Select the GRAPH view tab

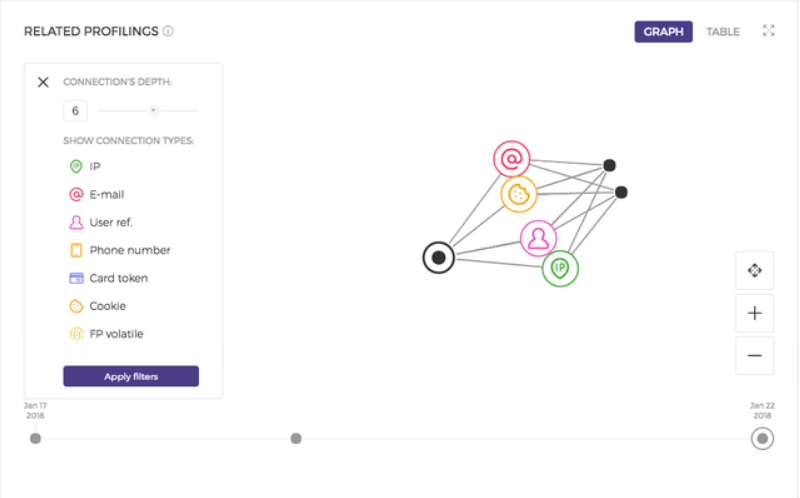(663, 32)
